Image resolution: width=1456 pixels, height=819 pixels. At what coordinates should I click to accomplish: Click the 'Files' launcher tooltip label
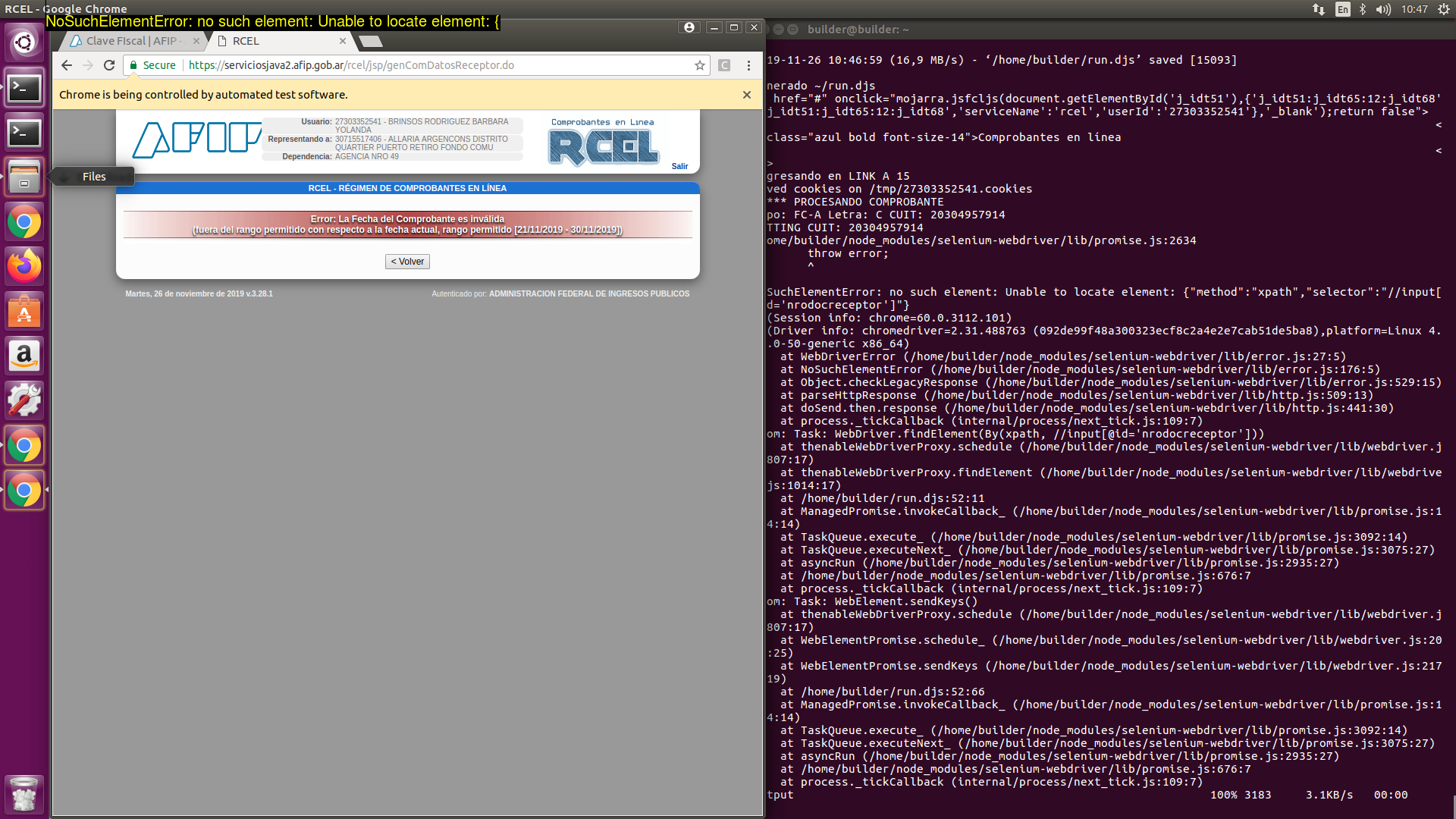(94, 176)
